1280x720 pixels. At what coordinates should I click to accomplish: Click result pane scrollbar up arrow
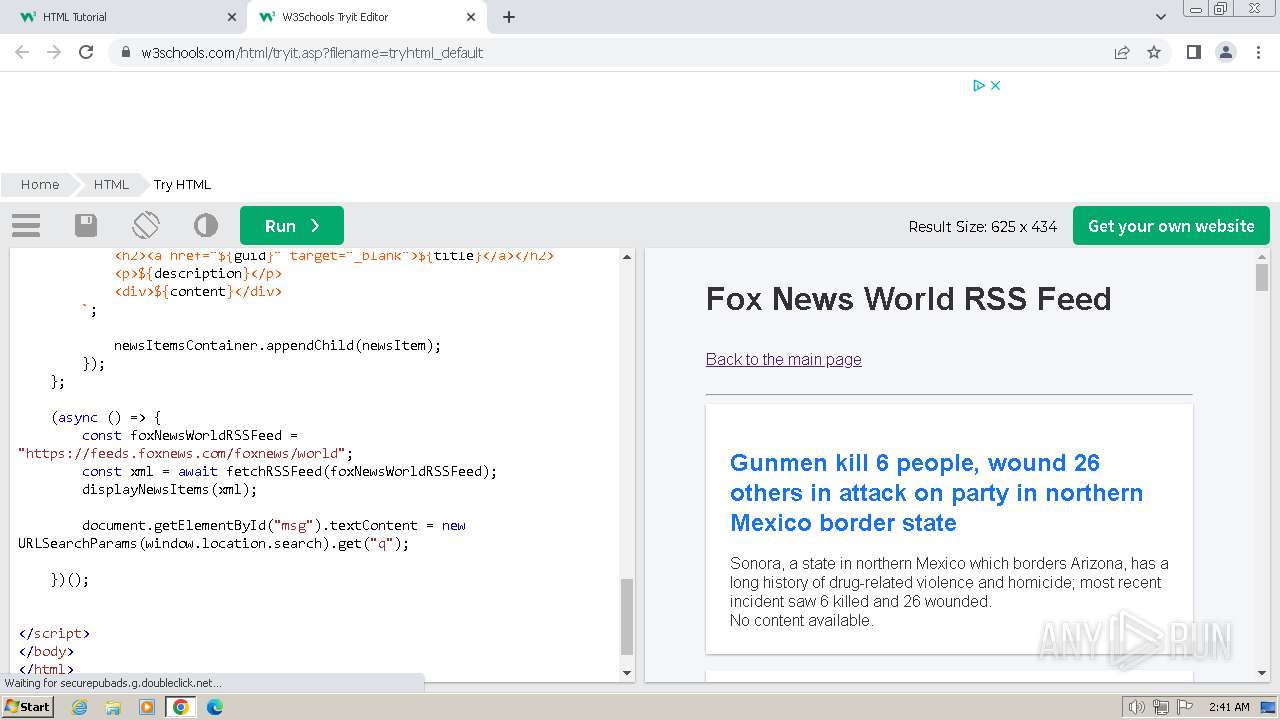coord(1262,256)
